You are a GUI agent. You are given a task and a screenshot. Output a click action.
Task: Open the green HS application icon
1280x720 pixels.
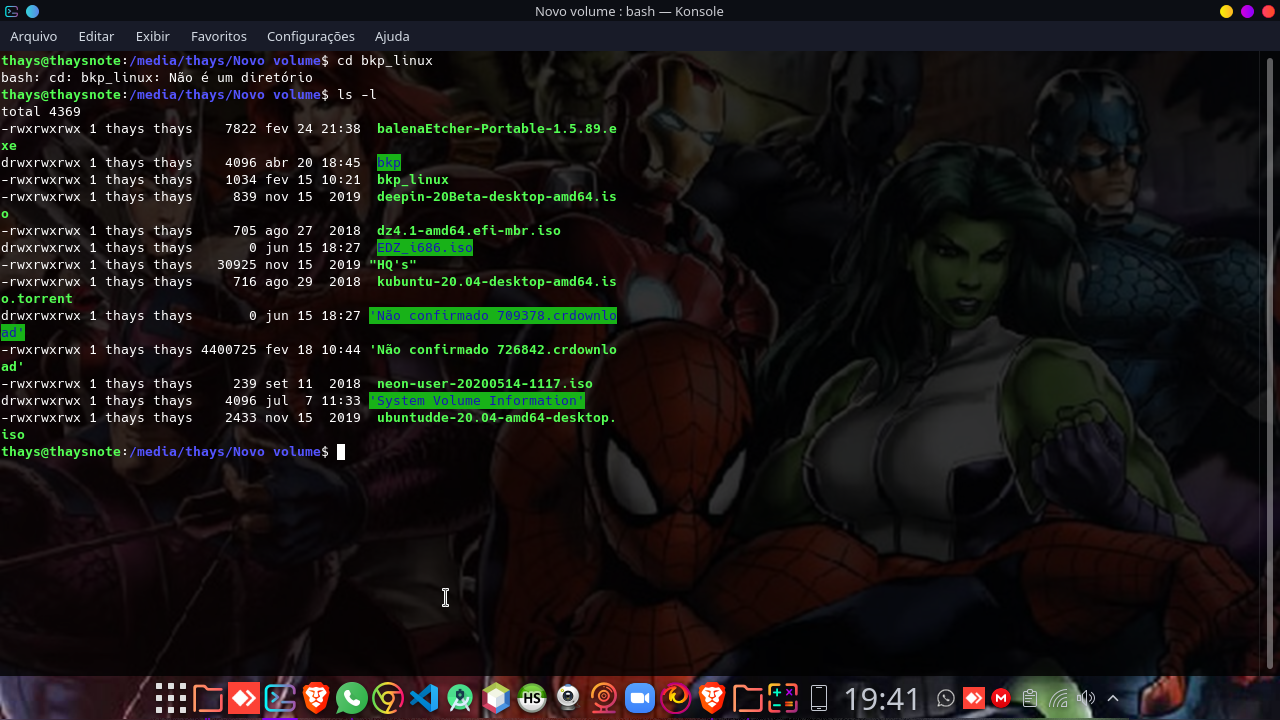[x=532, y=698]
